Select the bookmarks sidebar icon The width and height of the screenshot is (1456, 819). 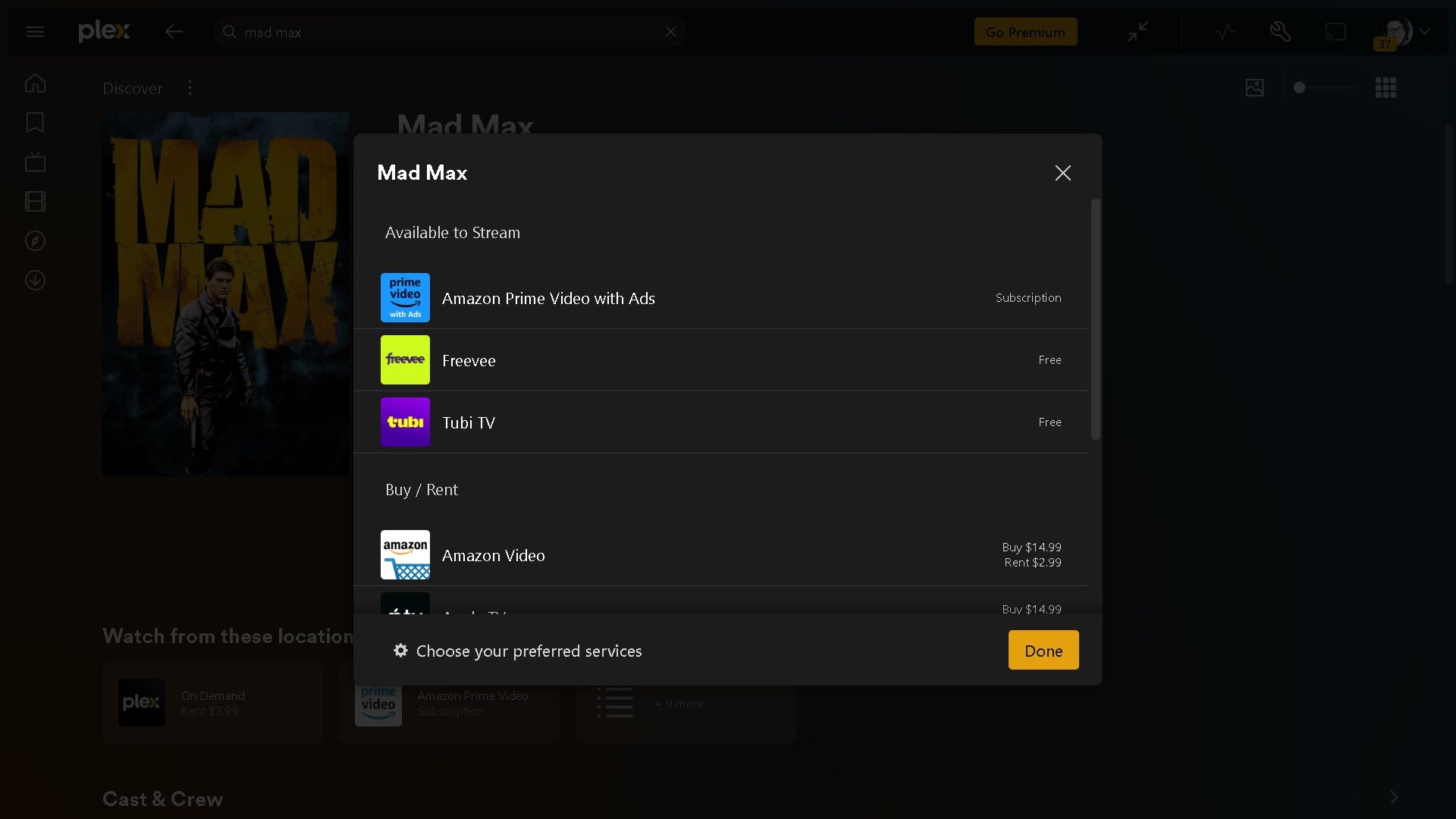click(x=35, y=122)
